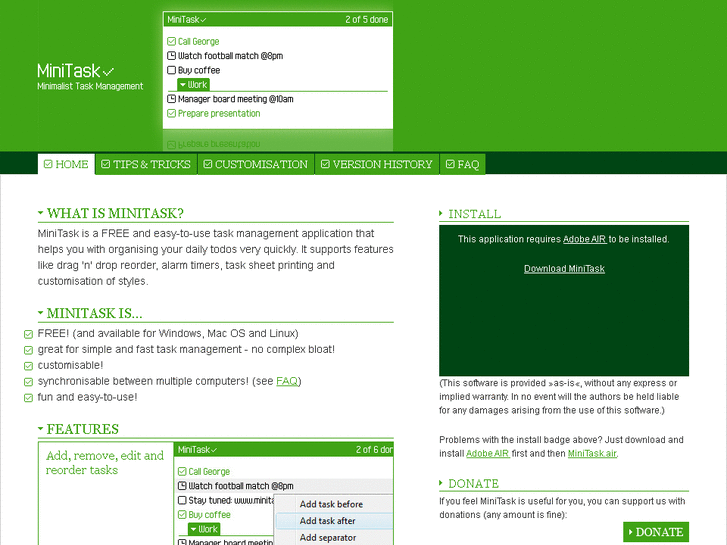Image resolution: width=727 pixels, height=545 pixels.
Task: Click the checkbox icon on the HOME tab
Action: pyautogui.click(x=48, y=164)
